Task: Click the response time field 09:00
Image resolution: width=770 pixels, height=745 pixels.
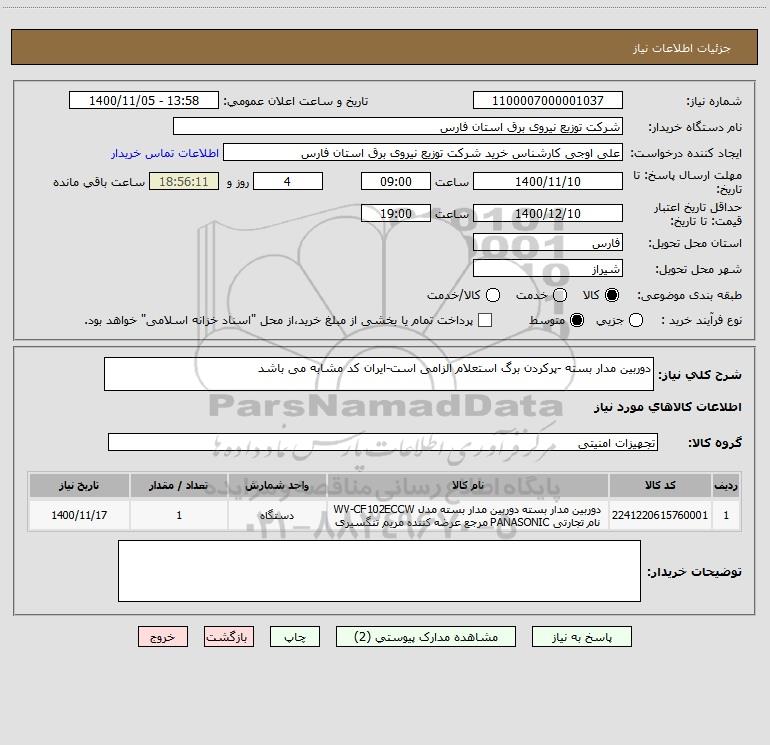Action: pos(396,181)
